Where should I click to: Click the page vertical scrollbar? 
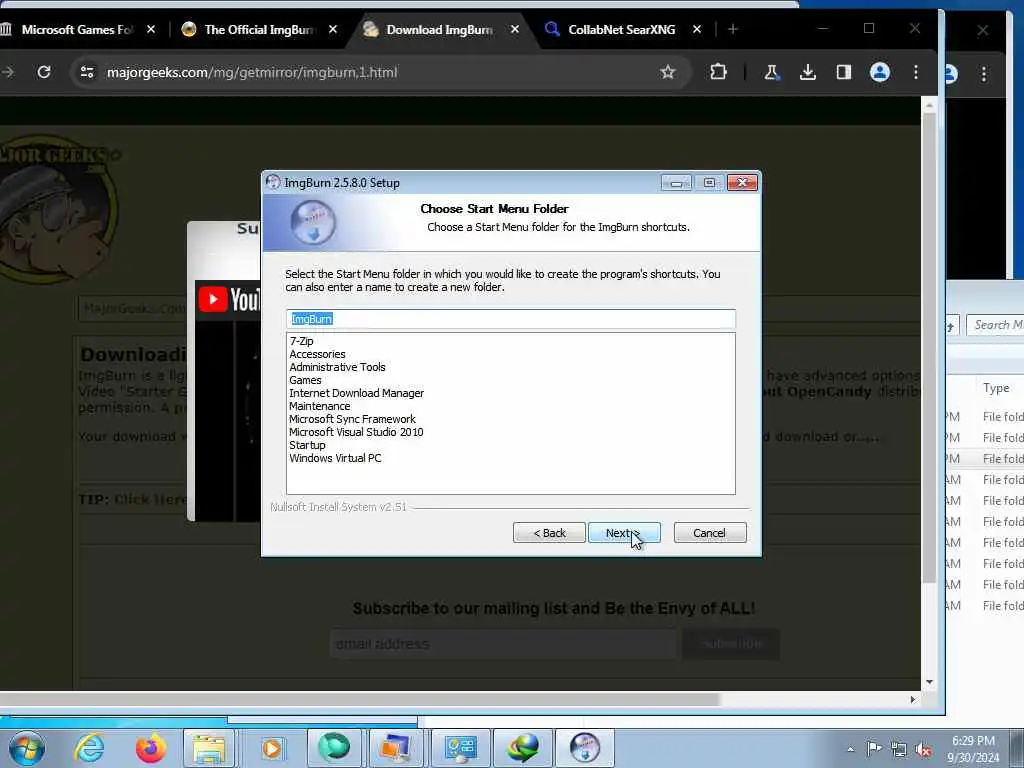pyautogui.click(x=929, y=346)
